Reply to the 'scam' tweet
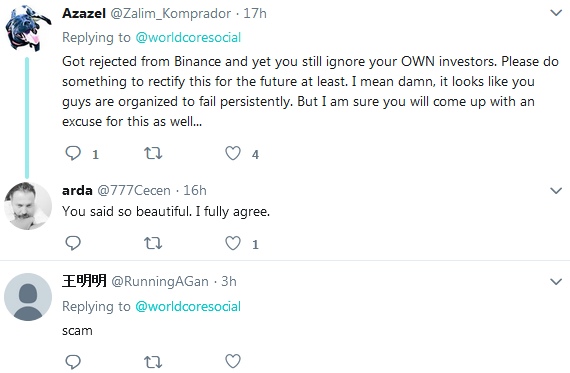This screenshot has height=373, width=570. pos(73,361)
